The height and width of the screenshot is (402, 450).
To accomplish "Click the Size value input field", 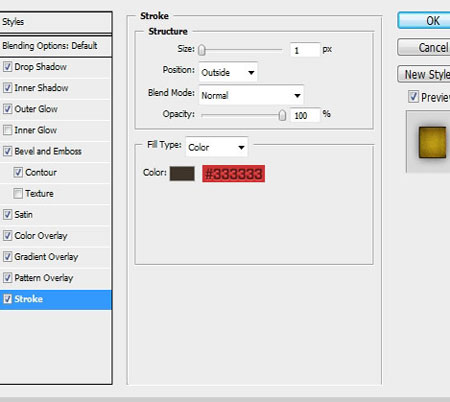I will pos(305,50).
